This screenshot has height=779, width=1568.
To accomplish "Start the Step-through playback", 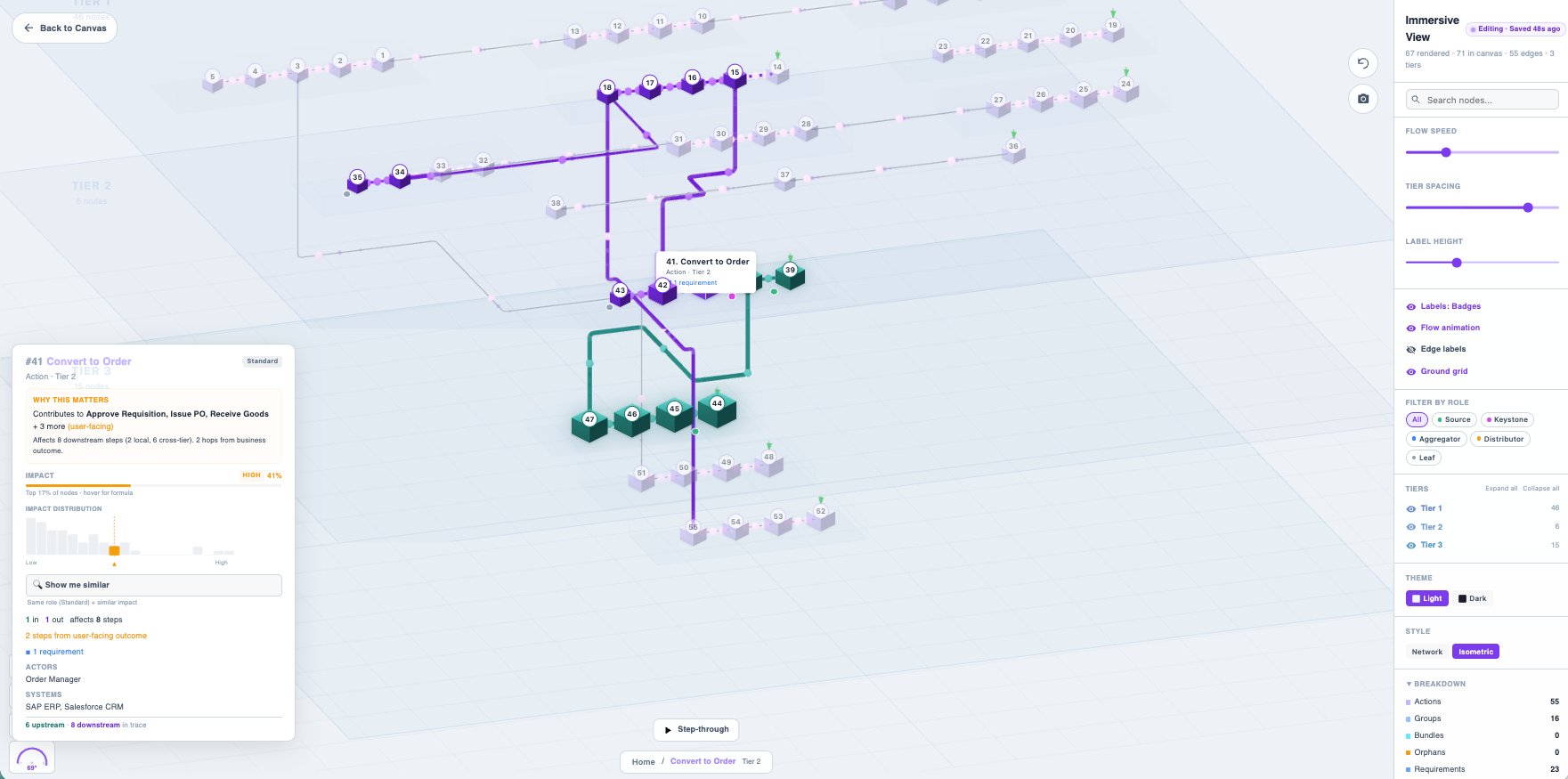I will point(695,729).
